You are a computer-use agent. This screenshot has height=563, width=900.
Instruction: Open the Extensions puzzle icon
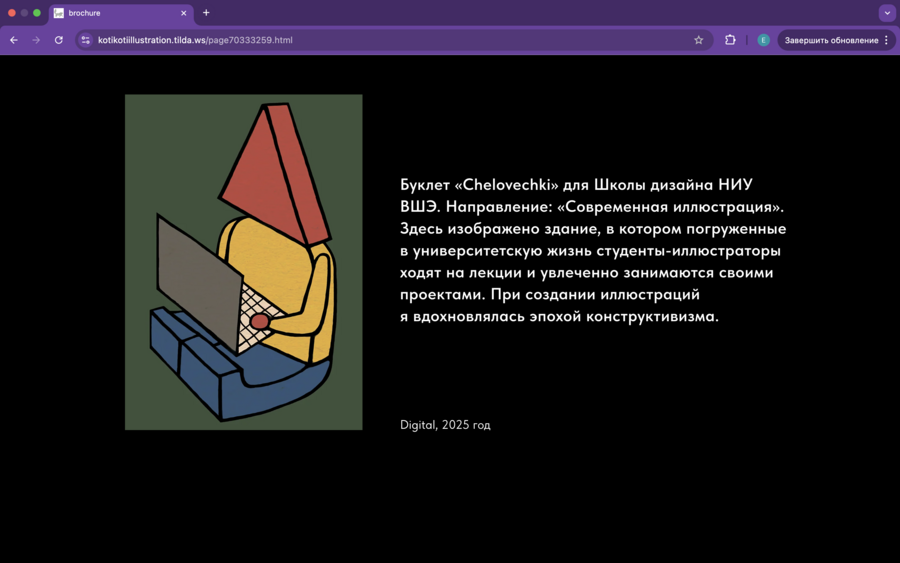[730, 40]
